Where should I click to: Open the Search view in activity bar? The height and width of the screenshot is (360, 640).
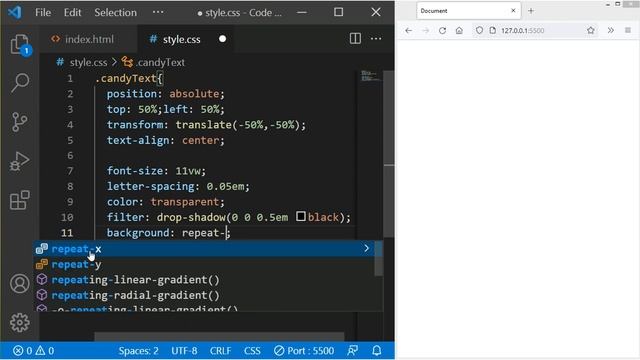(x=20, y=83)
